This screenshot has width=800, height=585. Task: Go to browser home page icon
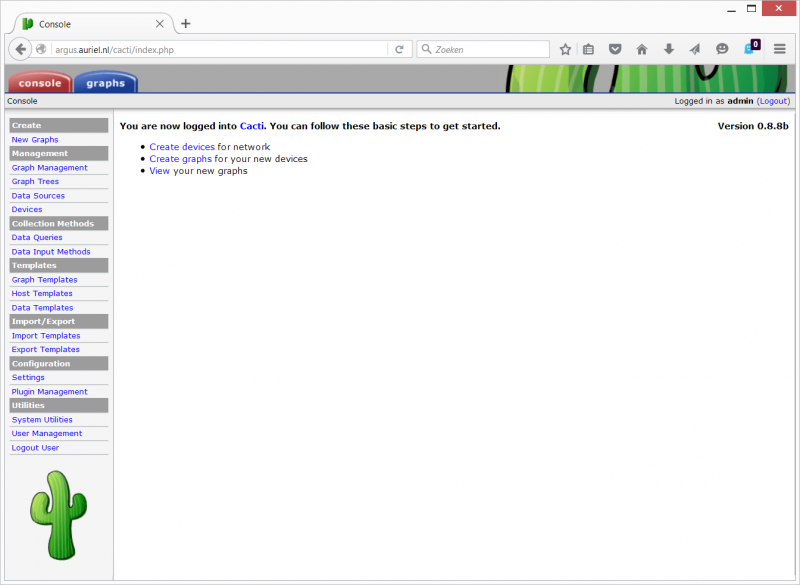pos(642,49)
